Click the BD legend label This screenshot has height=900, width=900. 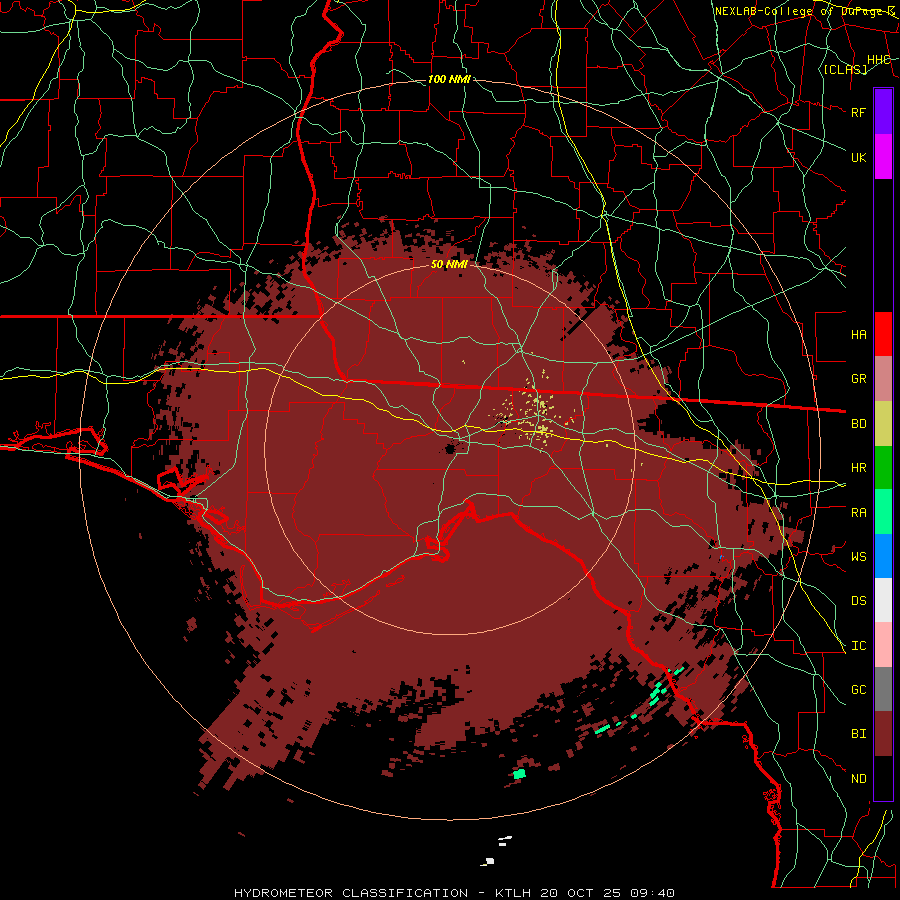(858, 424)
